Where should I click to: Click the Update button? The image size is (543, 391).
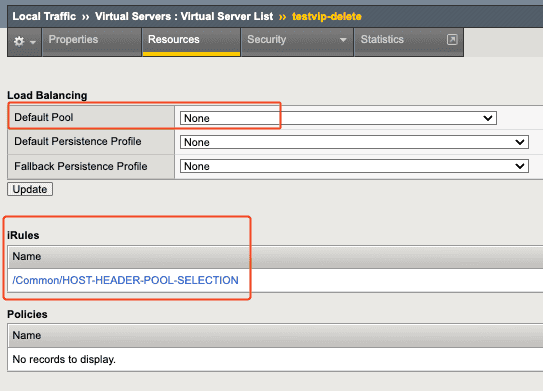[x=30, y=189]
